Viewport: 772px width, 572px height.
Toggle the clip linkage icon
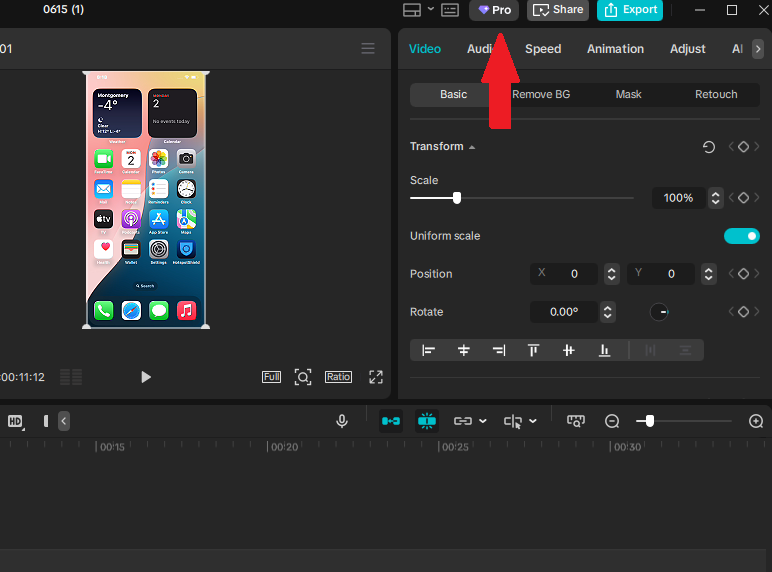pos(463,421)
